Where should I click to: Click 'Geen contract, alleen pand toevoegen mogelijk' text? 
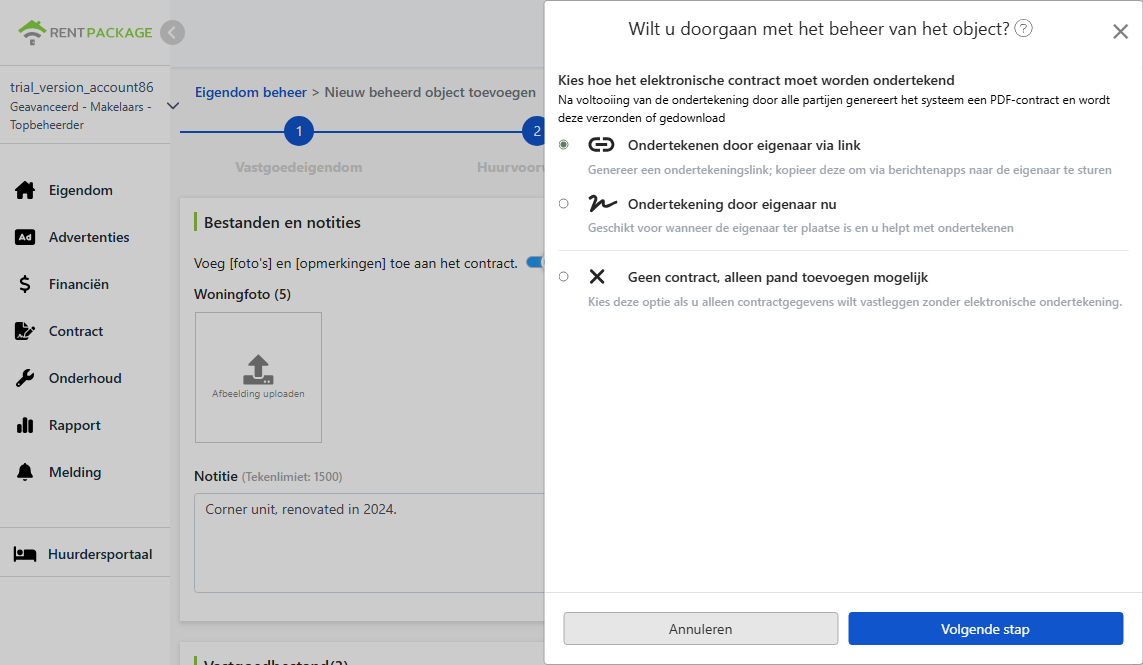[778, 277]
